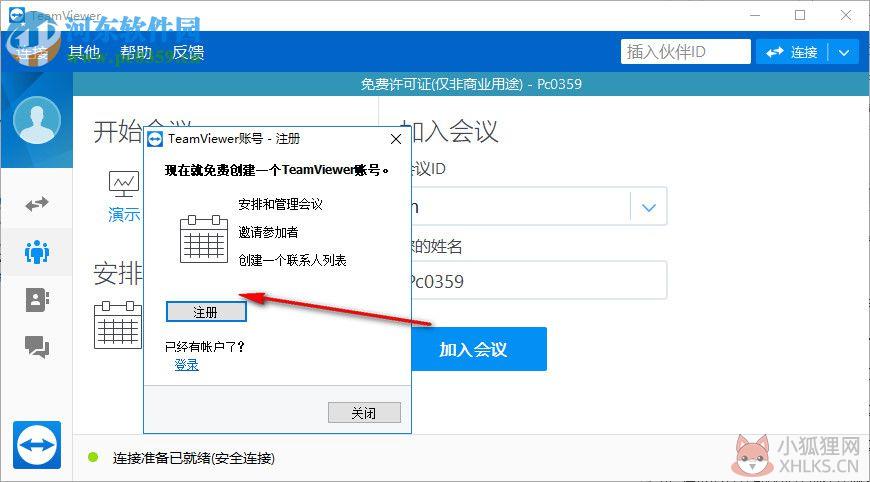Click the 加入会议 button
870x482 pixels.
click(x=479, y=349)
